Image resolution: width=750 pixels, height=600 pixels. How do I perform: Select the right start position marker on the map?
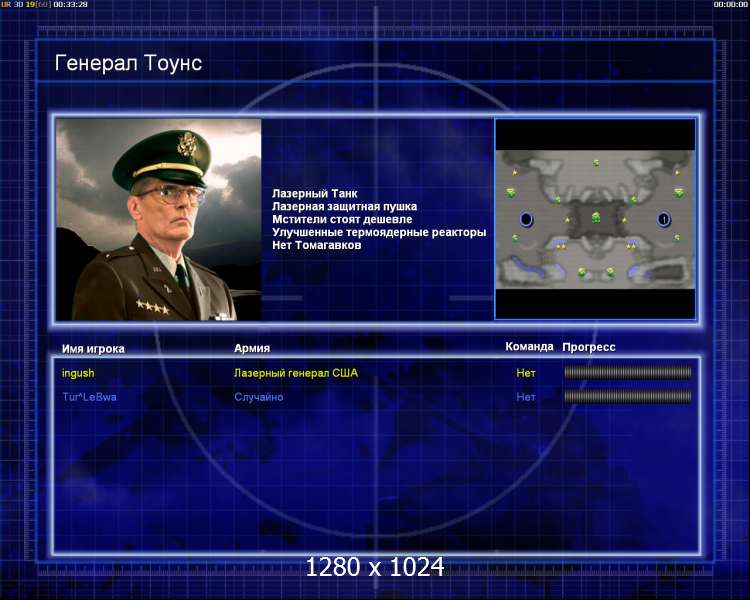point(664,220)
